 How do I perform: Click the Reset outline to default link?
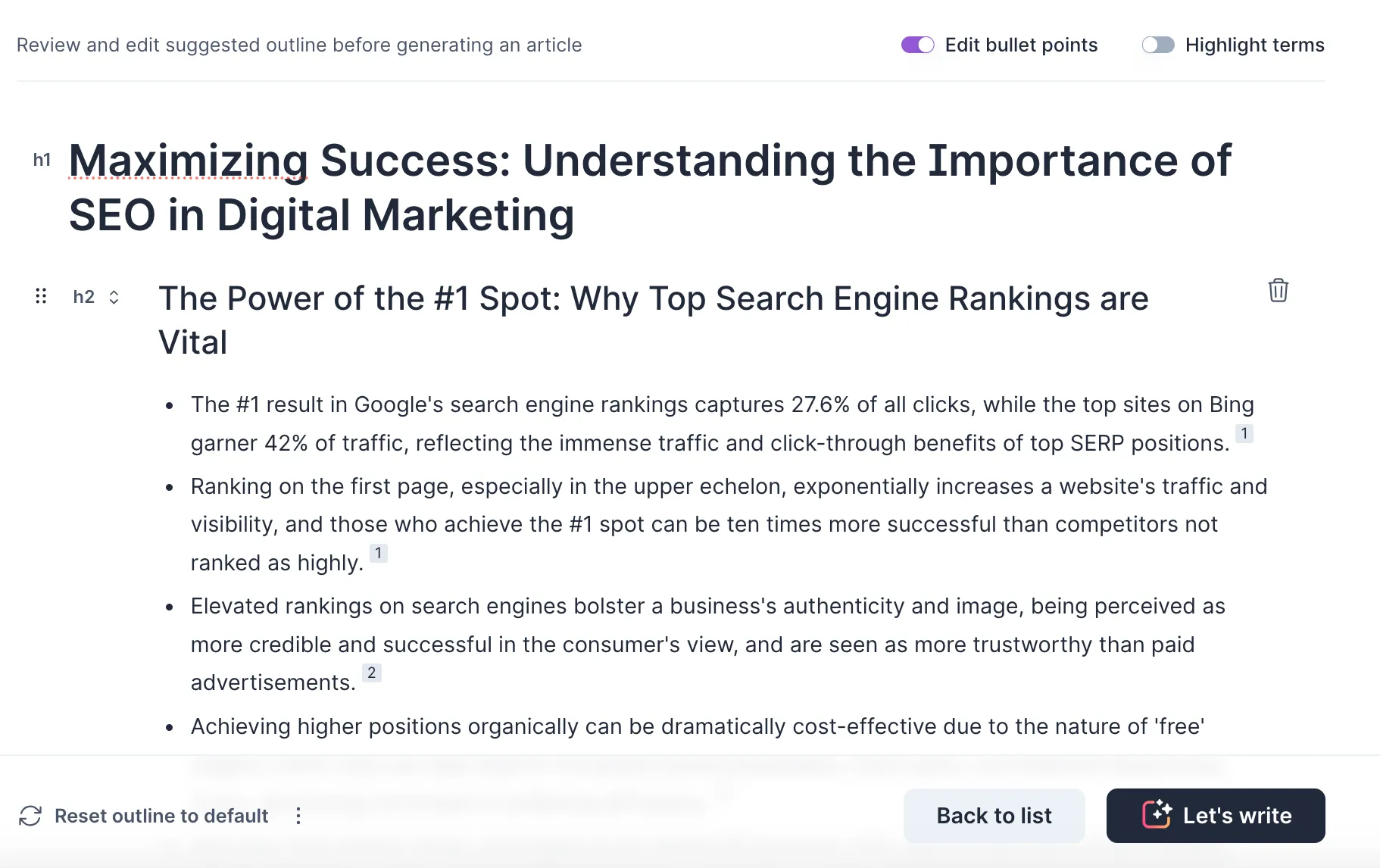pyautogui.click(x=161, y=816)
